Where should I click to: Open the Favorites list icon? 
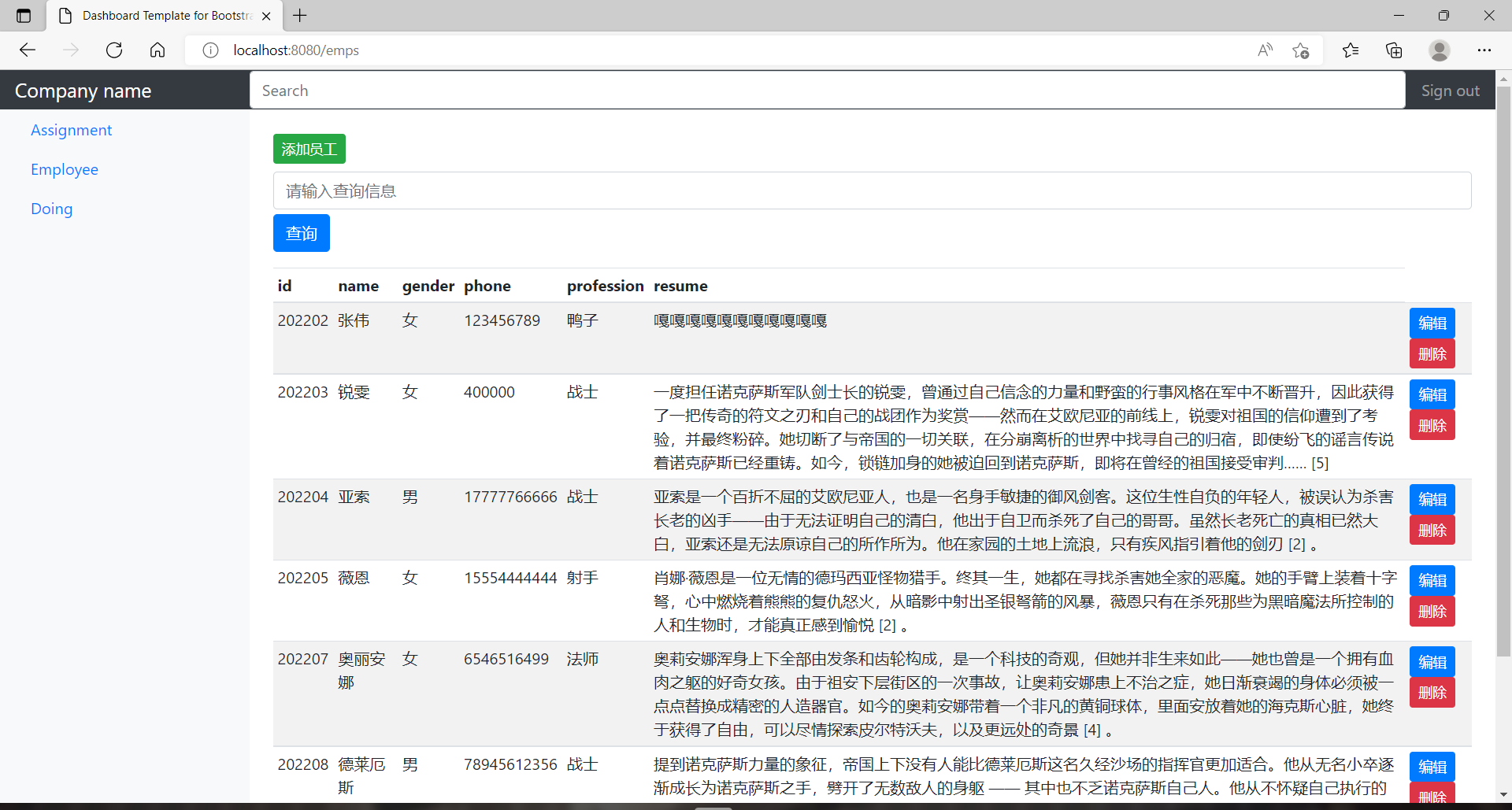pos(1351,50)
